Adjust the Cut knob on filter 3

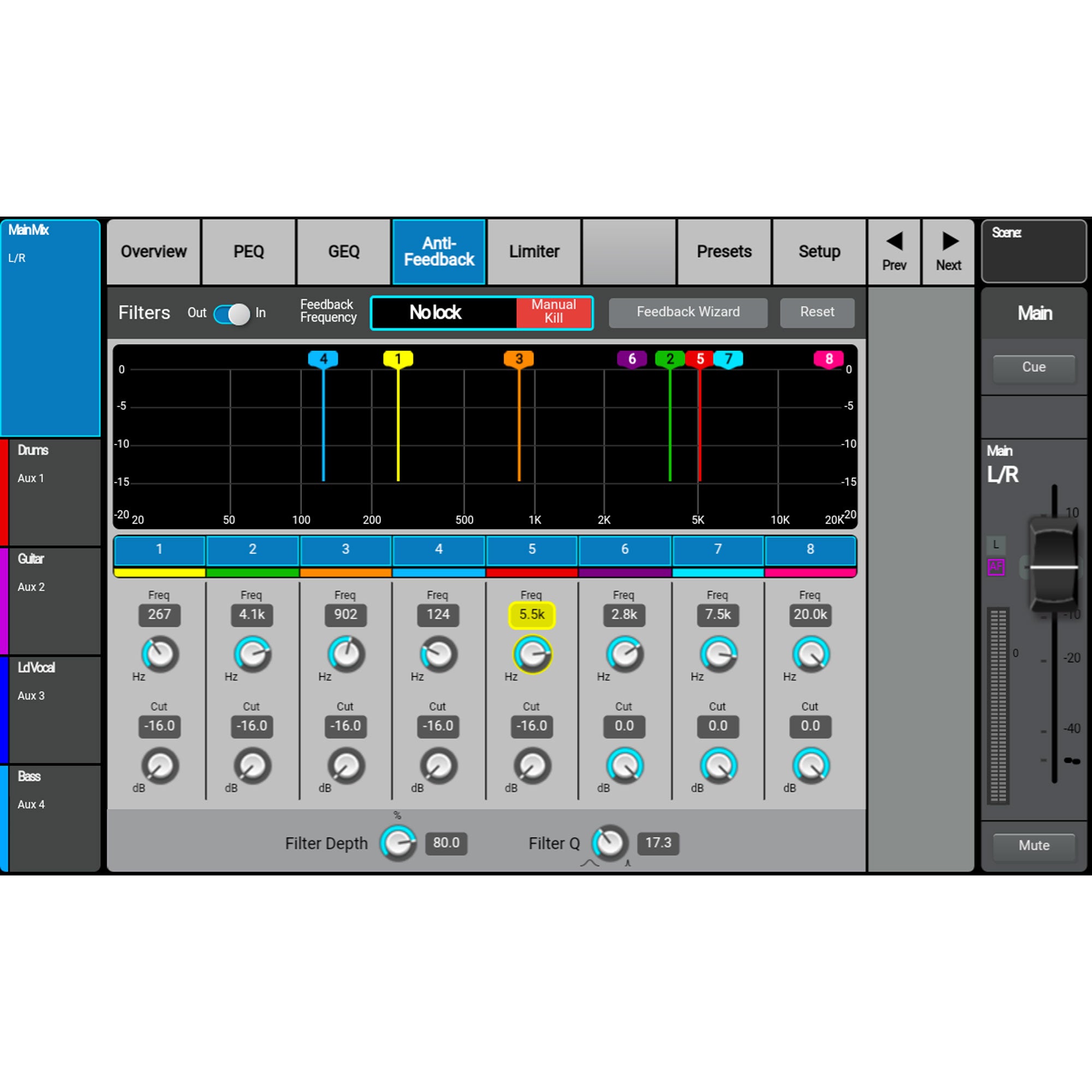(x=345, y=767)
